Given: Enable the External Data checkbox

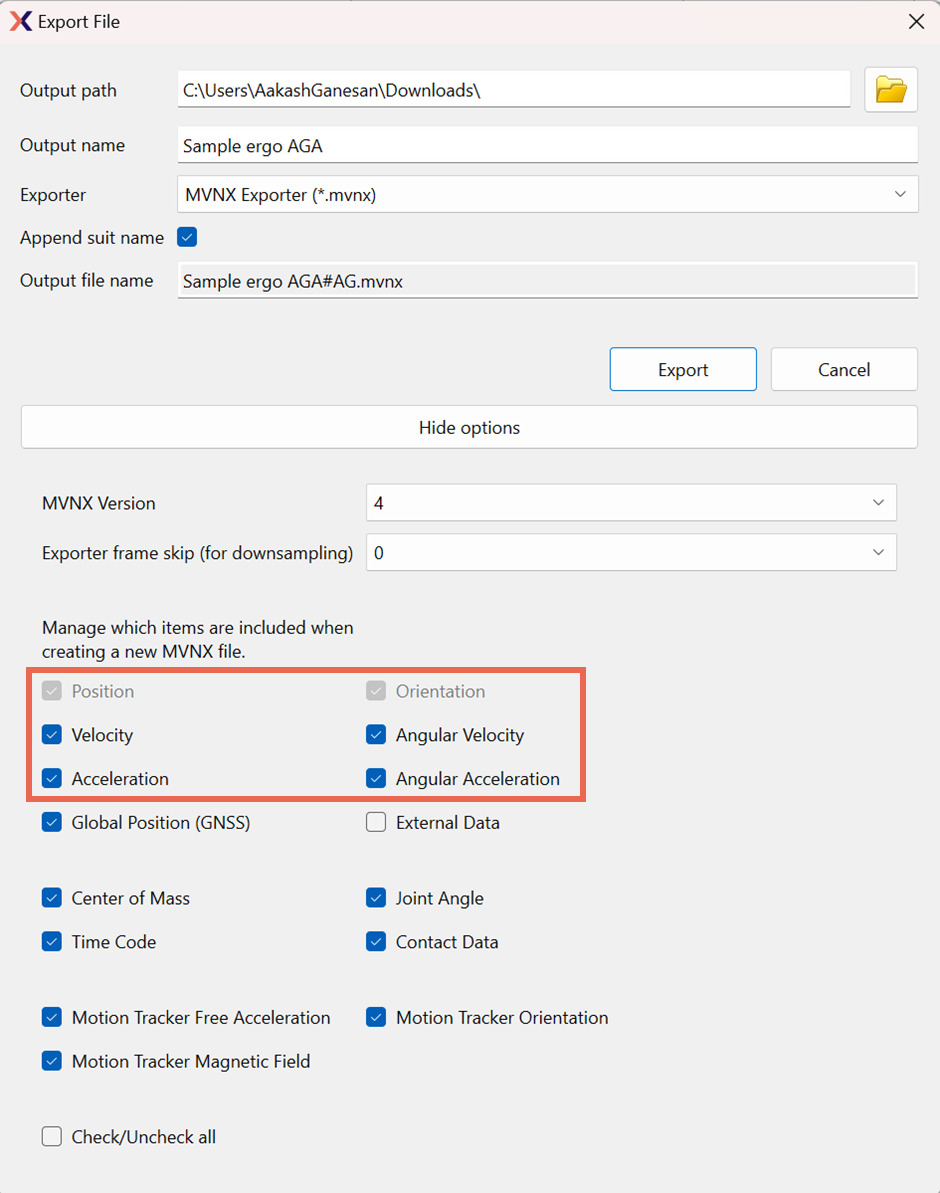Looking at the screenshot, I should [376, 822].
